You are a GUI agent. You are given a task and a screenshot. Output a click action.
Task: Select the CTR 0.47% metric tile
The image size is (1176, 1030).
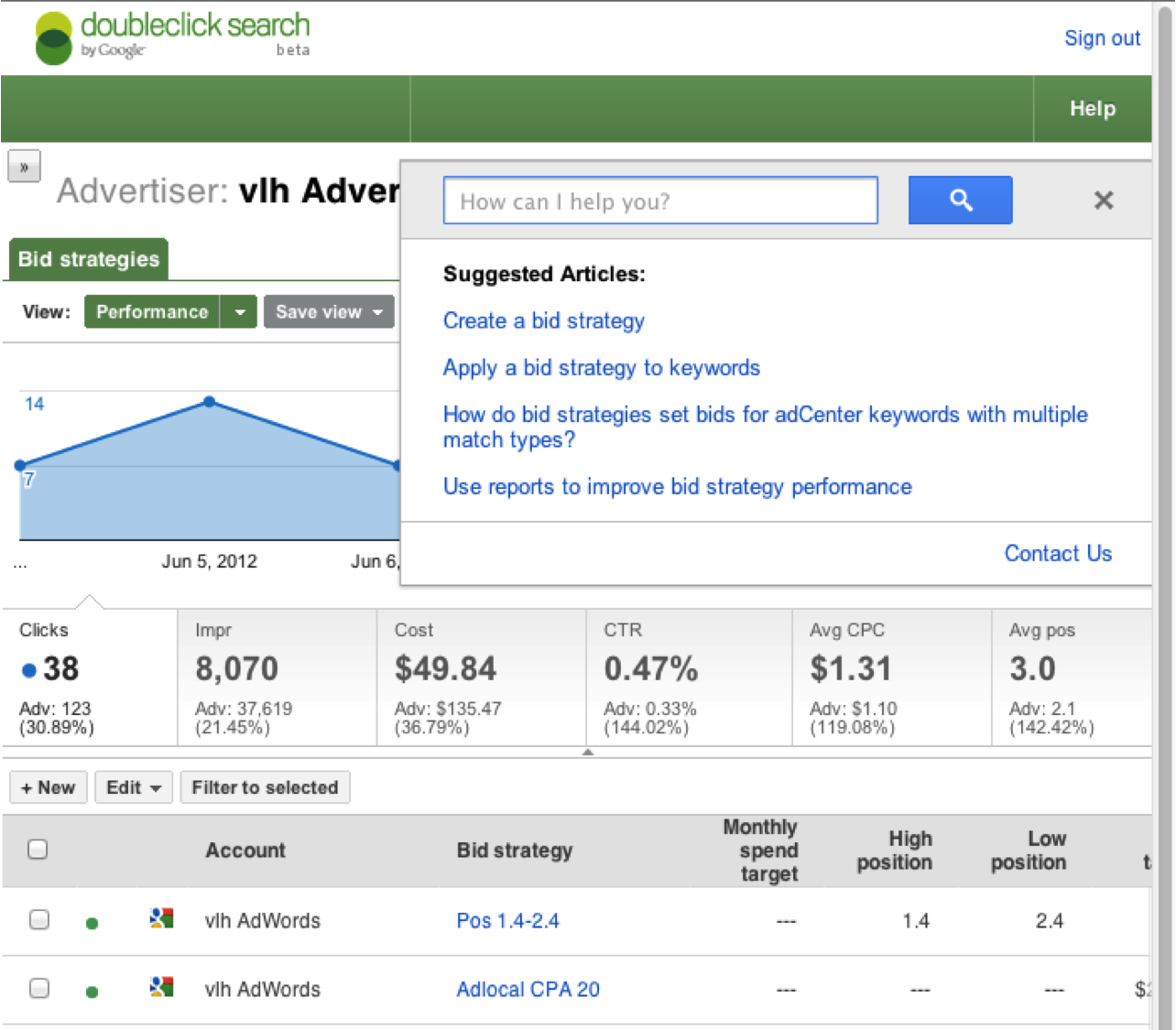pyautogui.click(x=689, y=678)
